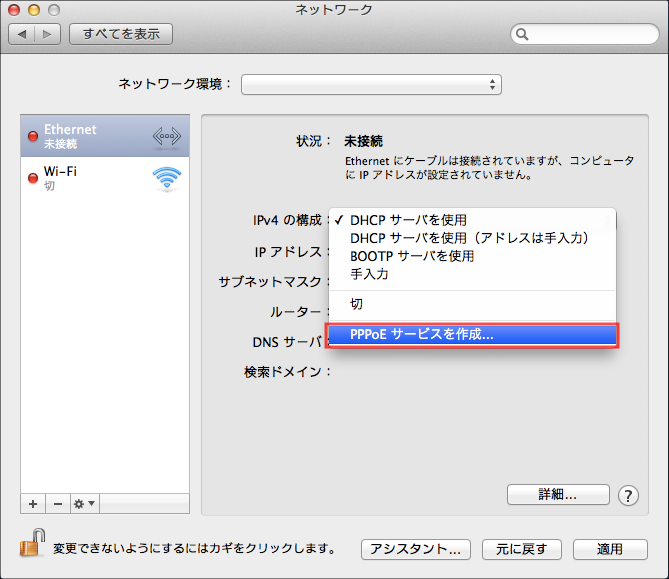Remove selected service with minus button
Image resolution: width=669 pixels, height=579 pixels.
pyautogui.click(x=58, y=504)
